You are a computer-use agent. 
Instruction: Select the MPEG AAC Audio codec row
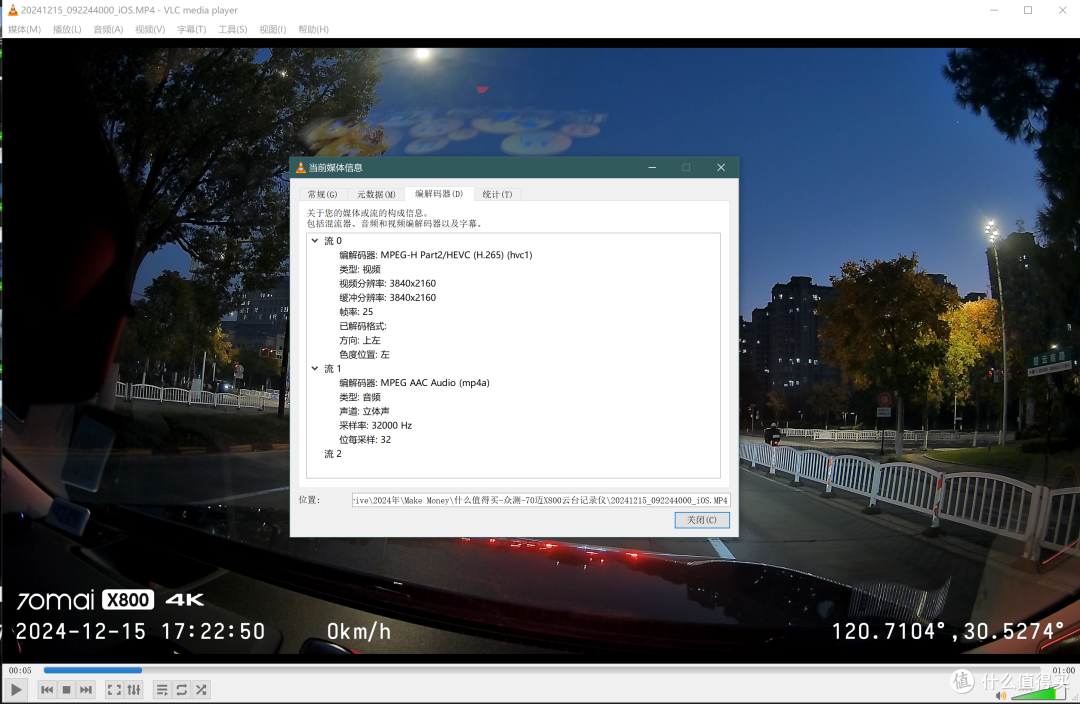[414, 383]
